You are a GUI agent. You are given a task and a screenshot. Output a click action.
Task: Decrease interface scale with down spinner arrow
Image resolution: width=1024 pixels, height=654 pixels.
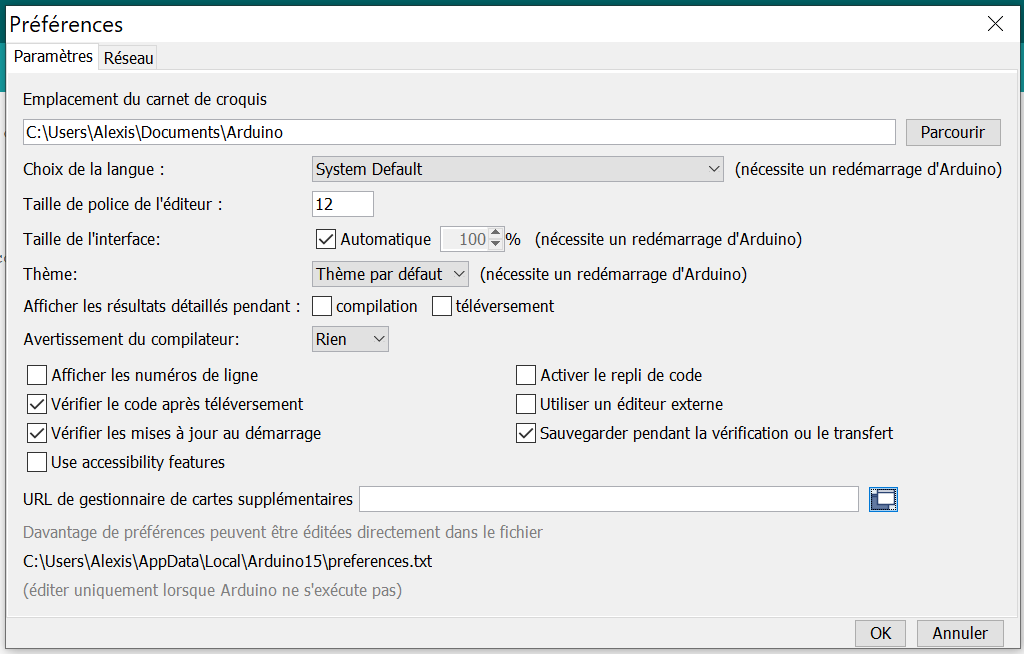coord(496,245)
